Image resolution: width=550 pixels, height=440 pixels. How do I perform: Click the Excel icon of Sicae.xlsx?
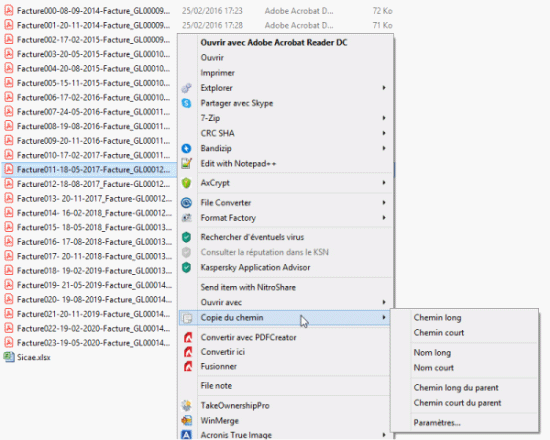click(9, 357)
